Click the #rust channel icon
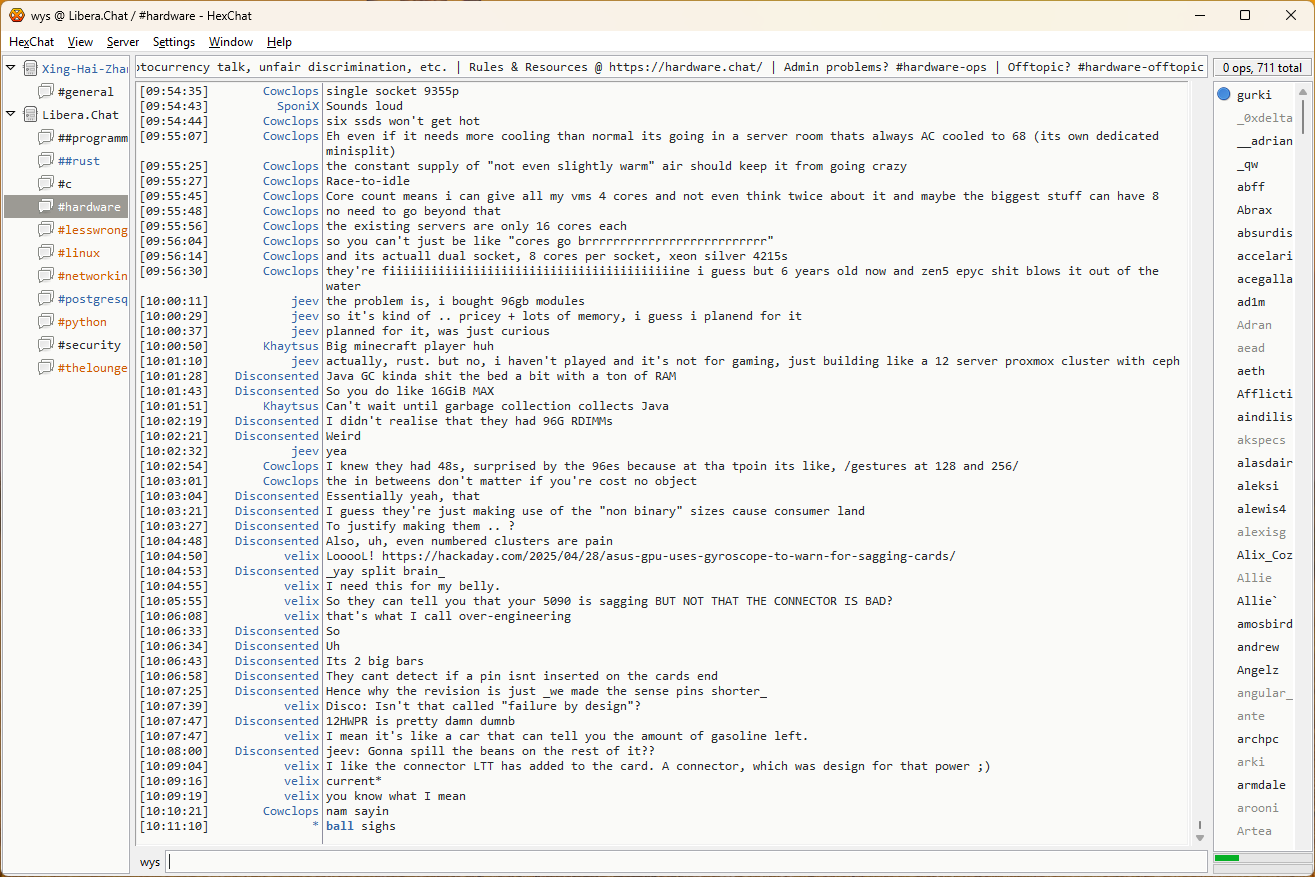The width and height of the screenshot is (1315, 877). (46, 161)
